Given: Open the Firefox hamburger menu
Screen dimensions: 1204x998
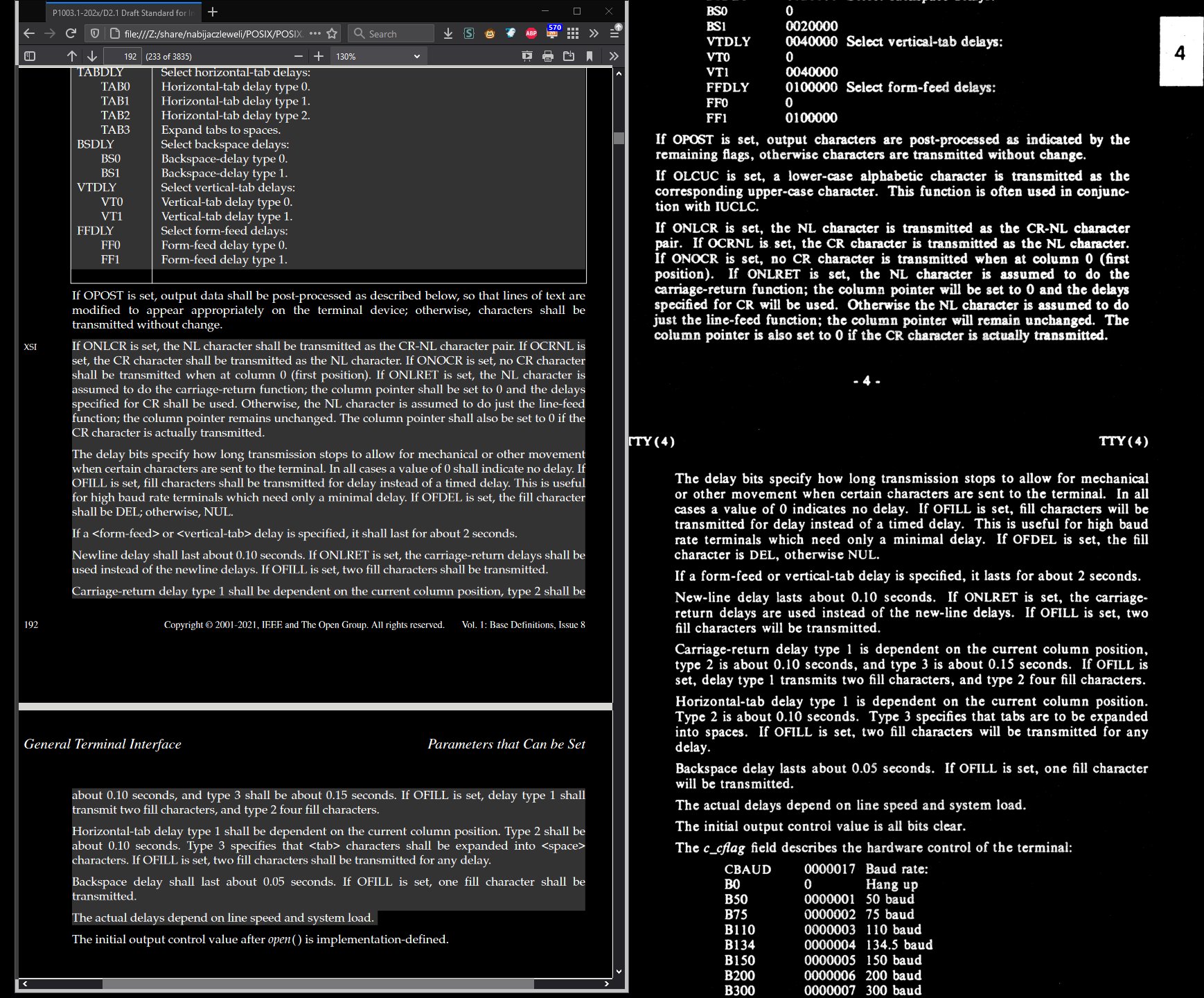Looking at the screenshot, I should click(x=614, y=33).
